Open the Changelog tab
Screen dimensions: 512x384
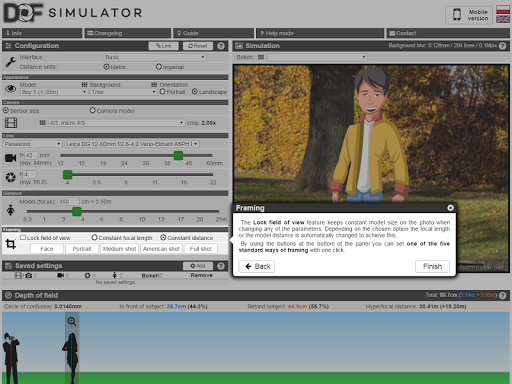[127, 33]
